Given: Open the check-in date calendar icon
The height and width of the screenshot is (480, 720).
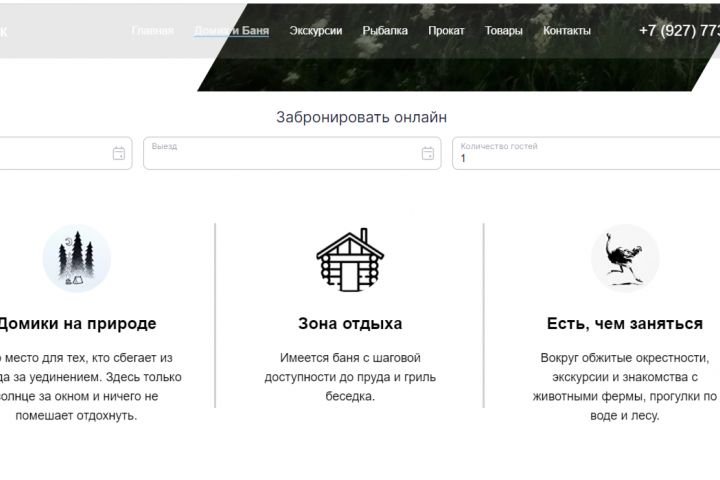Looking at the screenshot, I should point(119,153).
